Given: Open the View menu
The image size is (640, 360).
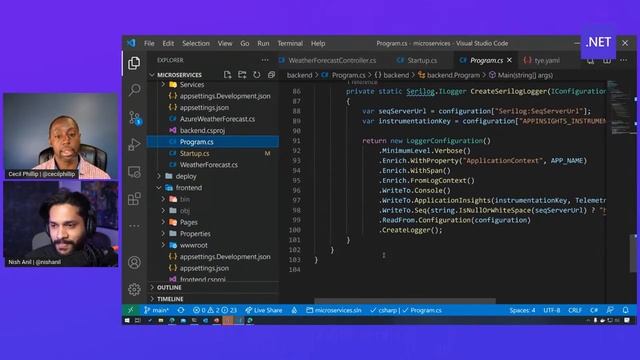Looking at the screenshot, I should (x=225, y=43).
